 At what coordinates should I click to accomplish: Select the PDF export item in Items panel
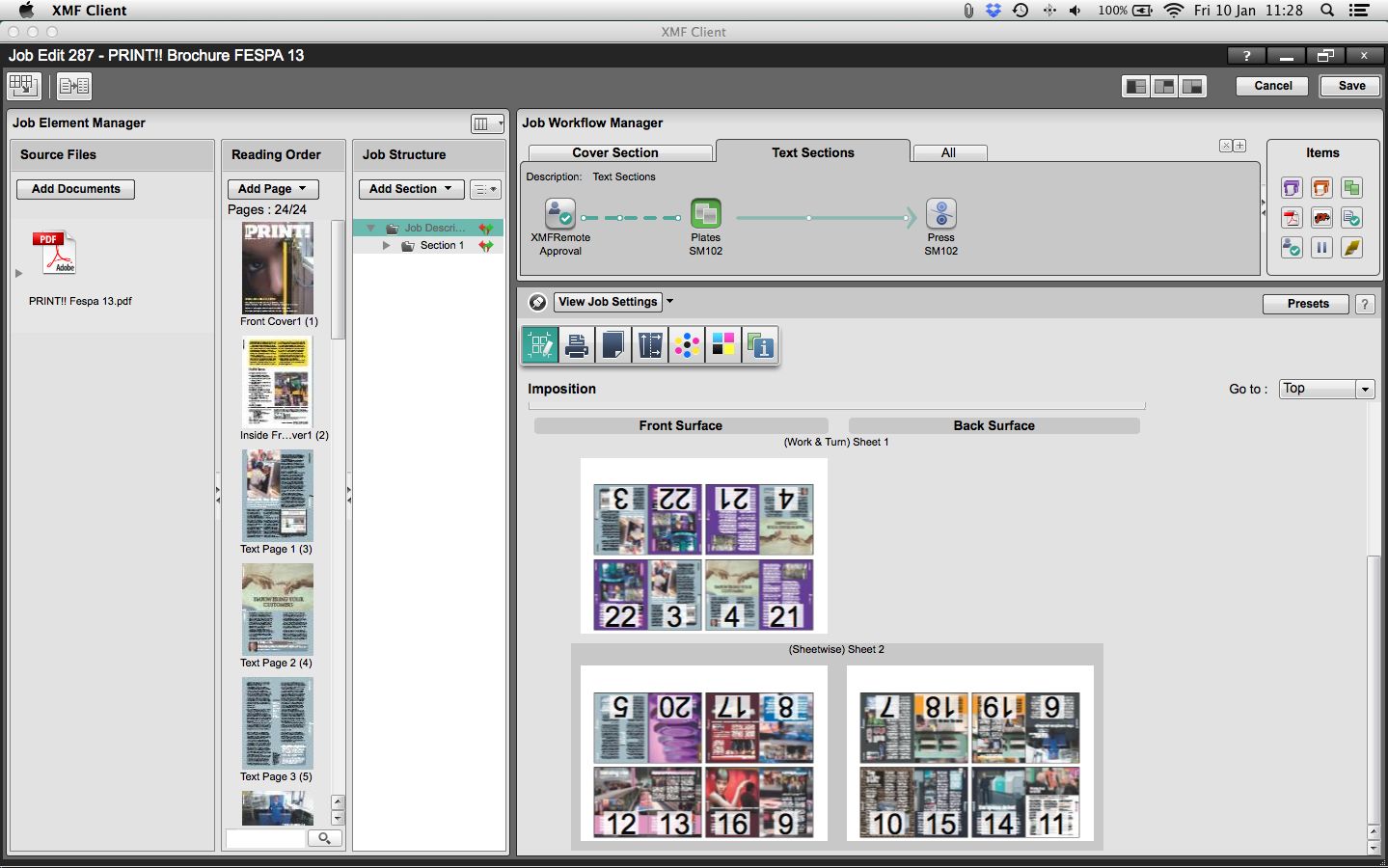1291,218
